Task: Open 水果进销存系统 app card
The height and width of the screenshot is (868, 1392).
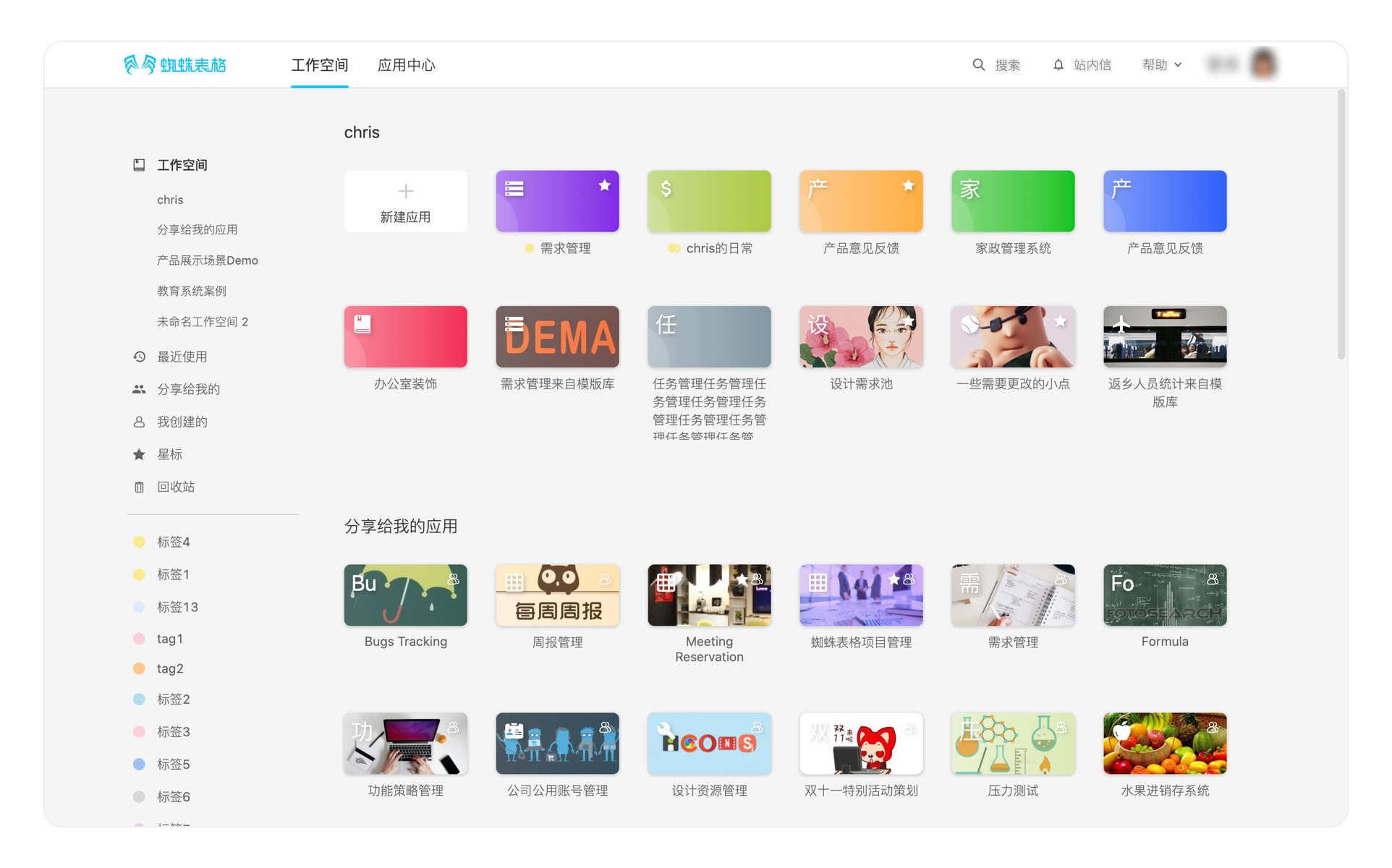Action: 1165,744
